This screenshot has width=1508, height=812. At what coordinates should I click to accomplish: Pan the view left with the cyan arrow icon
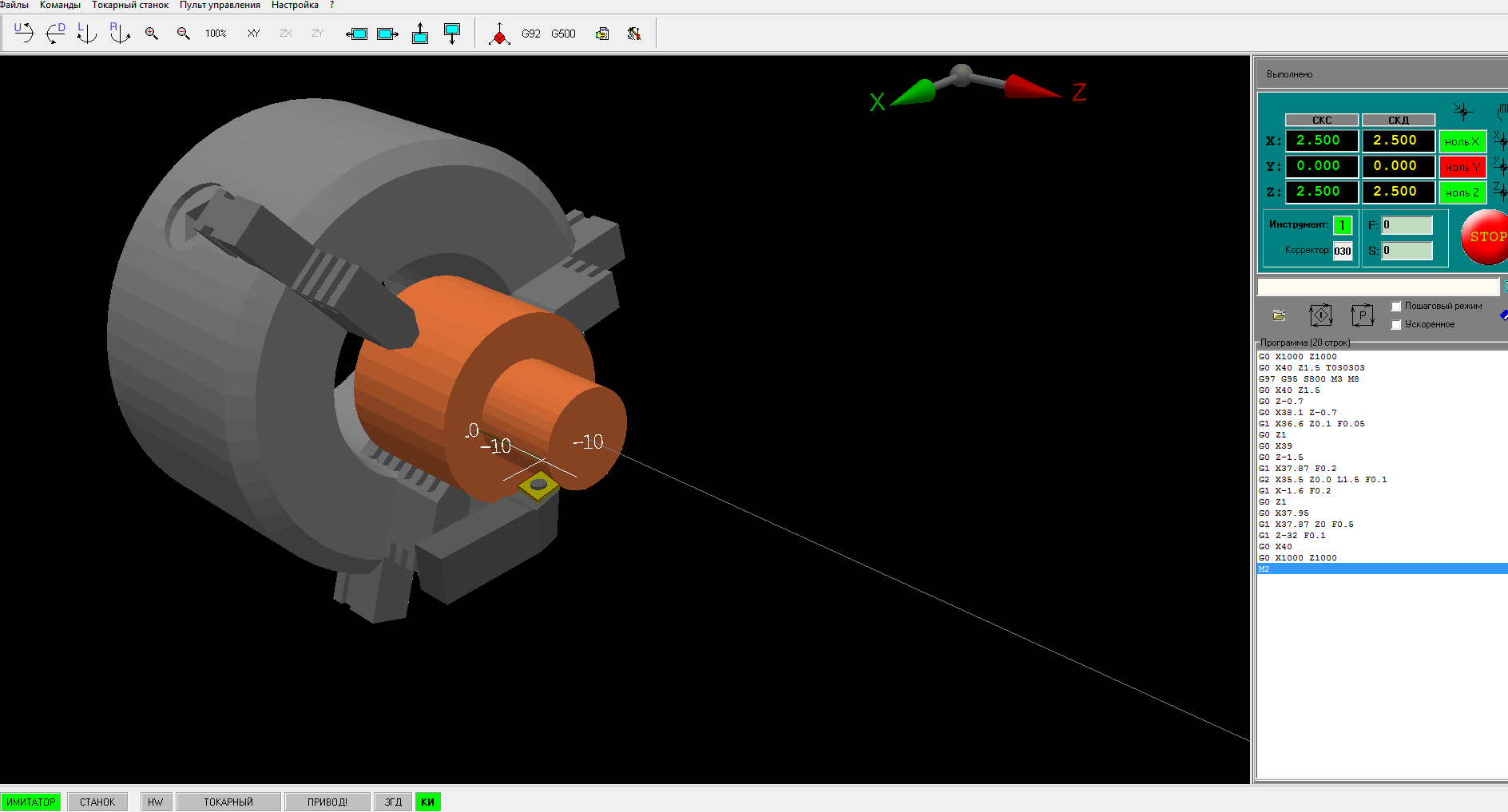(x=356, y=34)
